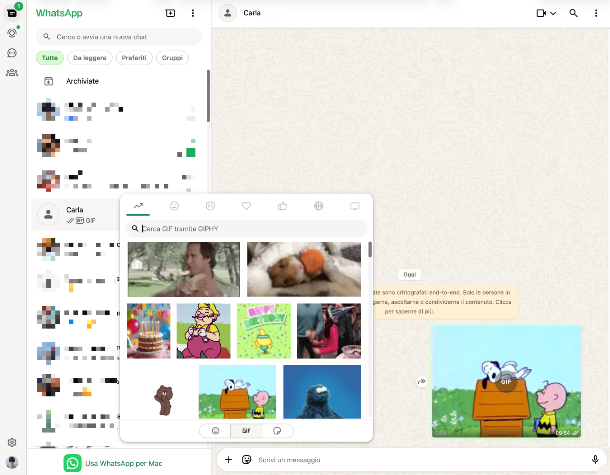This screenshot has height=475, width=610.
Task: Toggle emoji panel in message bar
Action: click(x=246, y=459)
